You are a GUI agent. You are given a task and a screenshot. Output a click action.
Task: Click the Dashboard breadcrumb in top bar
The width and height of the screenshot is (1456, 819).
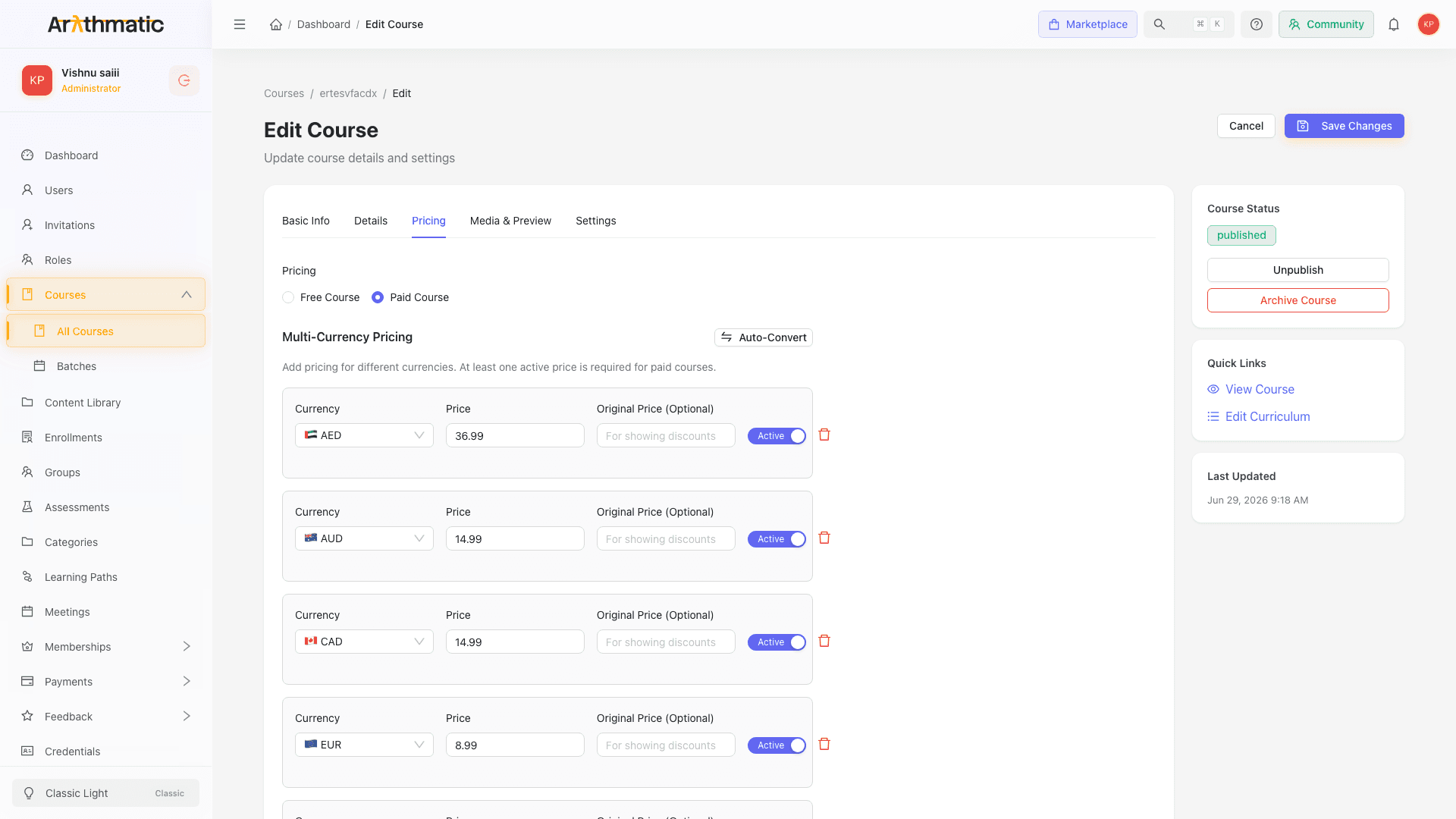point(324,24)
